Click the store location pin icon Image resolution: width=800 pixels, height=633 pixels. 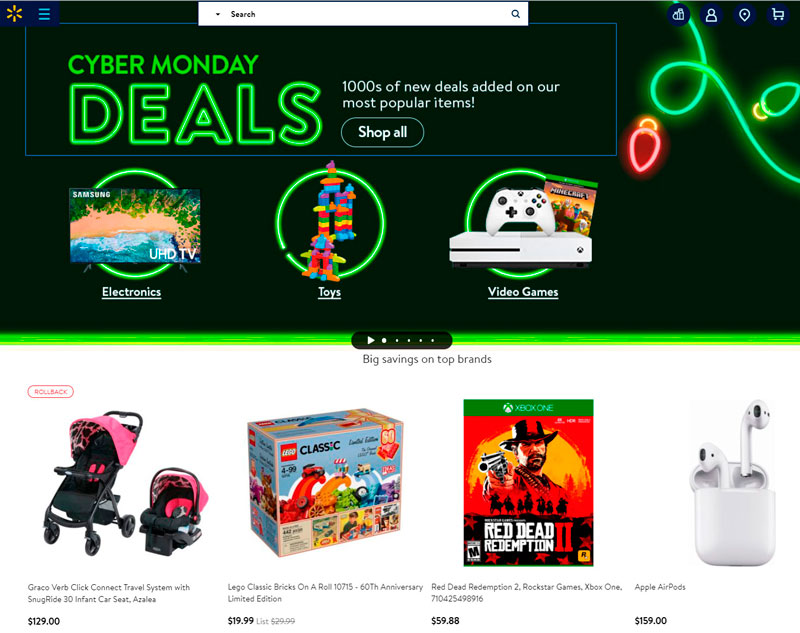(x=744, y=15)
